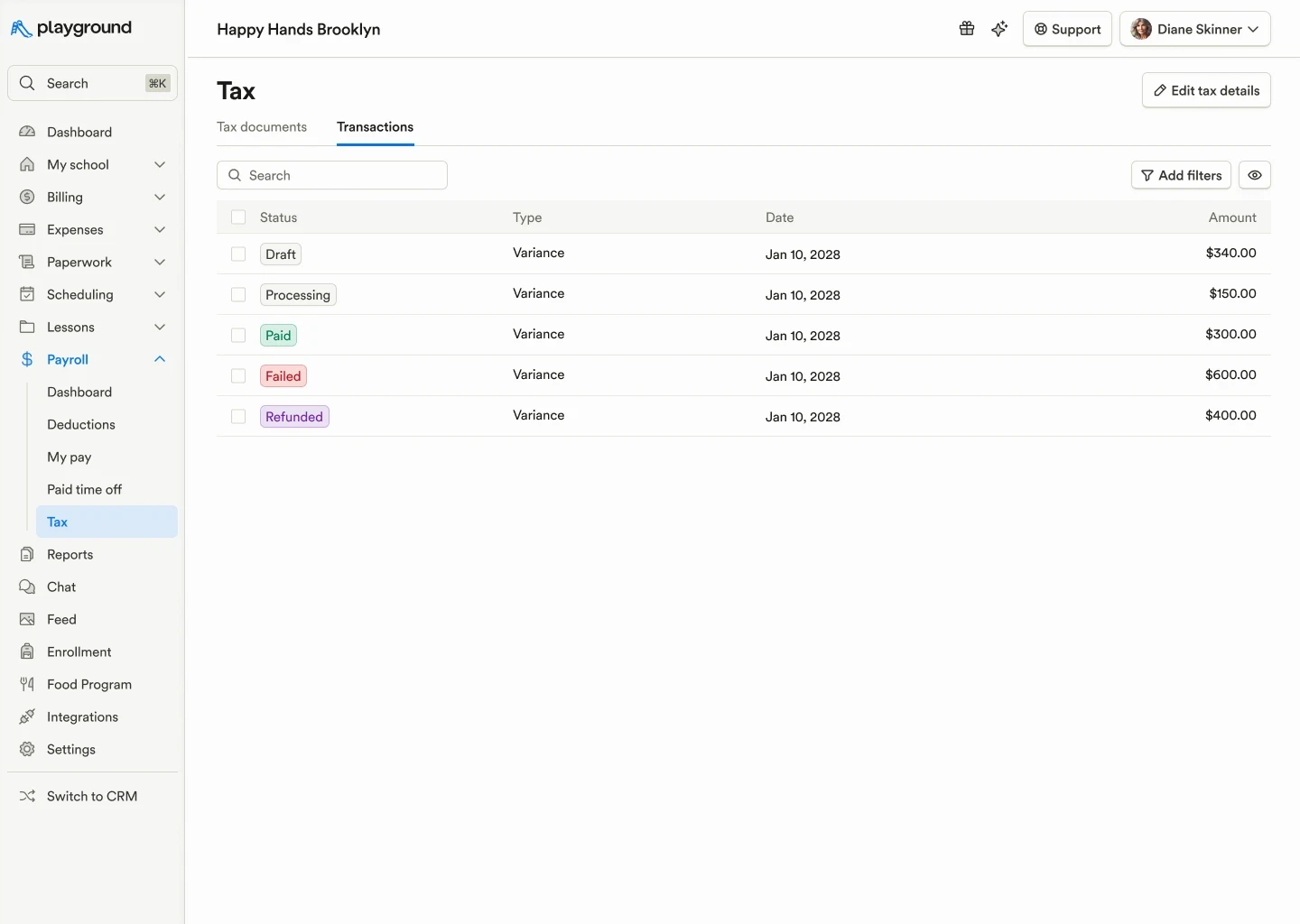Click the sidebar Search box
1300x924 pixels.
(x=92, y=83)
